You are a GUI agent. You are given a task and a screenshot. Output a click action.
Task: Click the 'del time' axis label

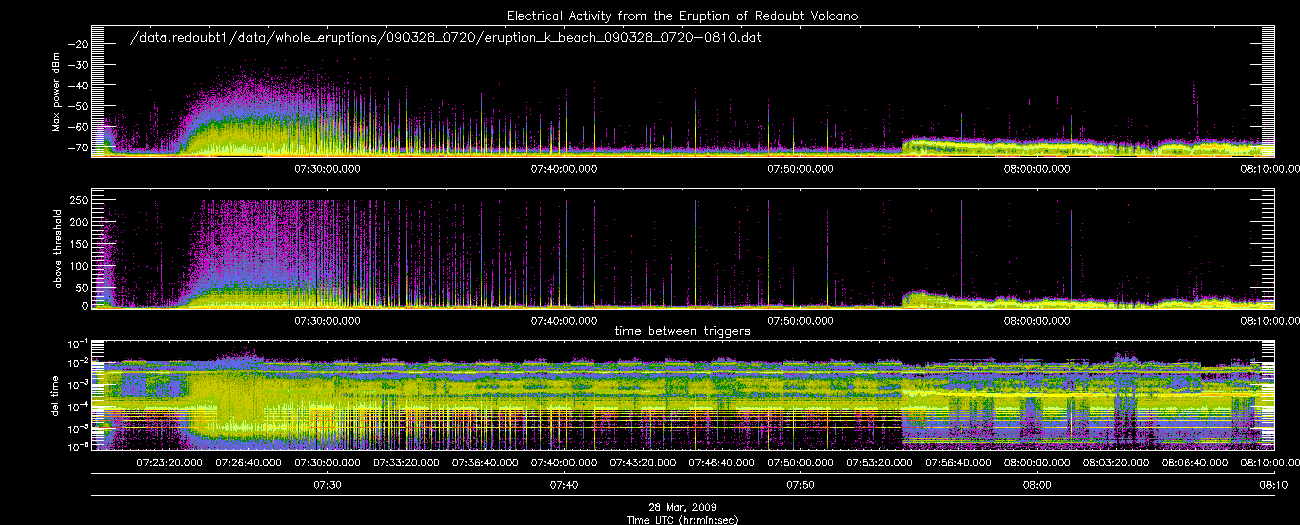click(x=57, y=395)
